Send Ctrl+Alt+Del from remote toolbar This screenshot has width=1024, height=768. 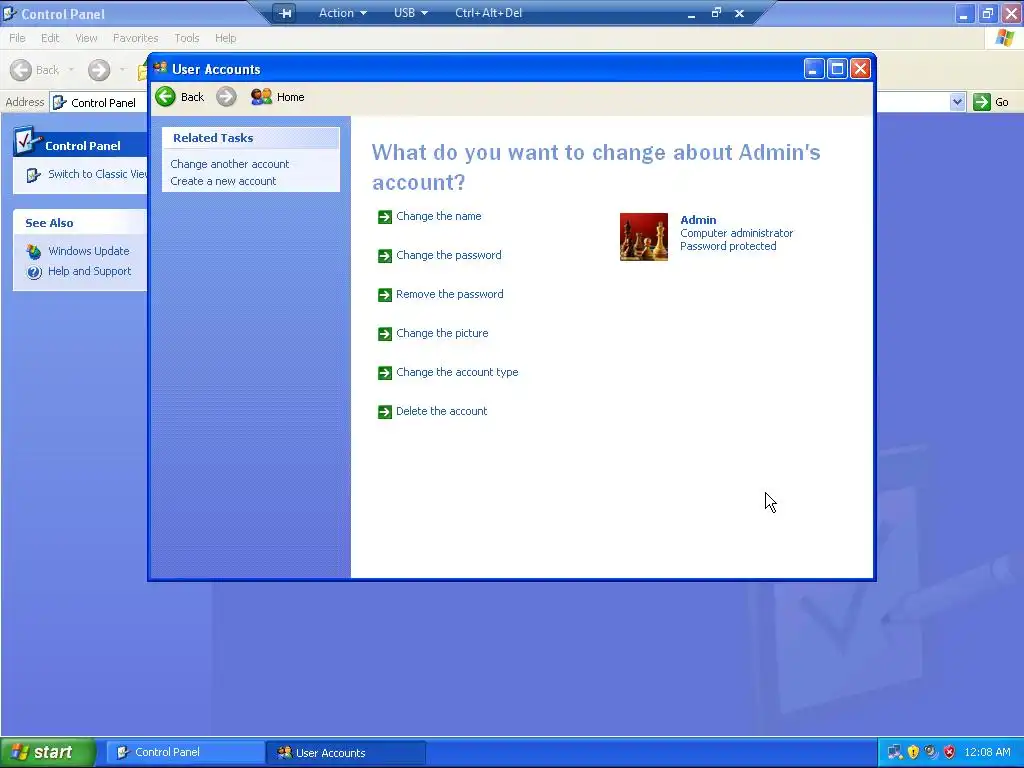pos(488,13)
